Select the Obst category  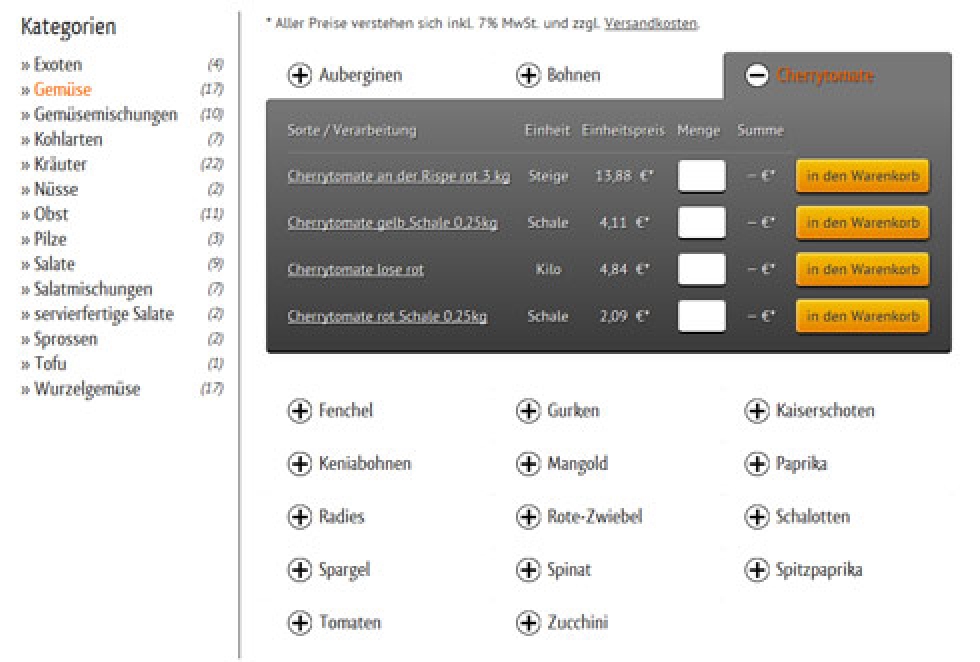[51, 215]
